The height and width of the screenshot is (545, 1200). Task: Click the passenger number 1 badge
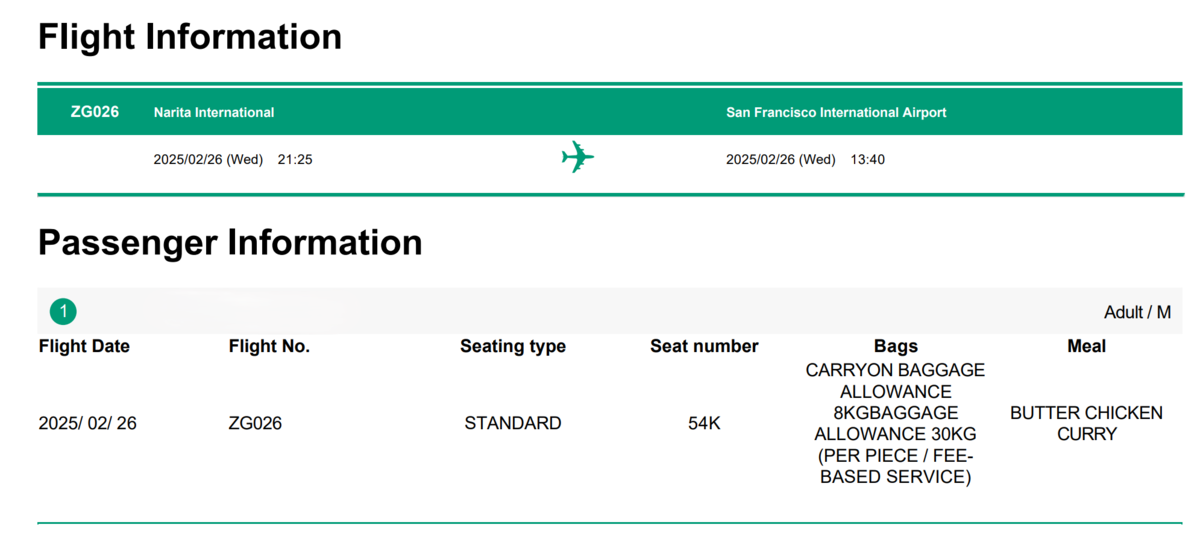(x=63, y=312)
